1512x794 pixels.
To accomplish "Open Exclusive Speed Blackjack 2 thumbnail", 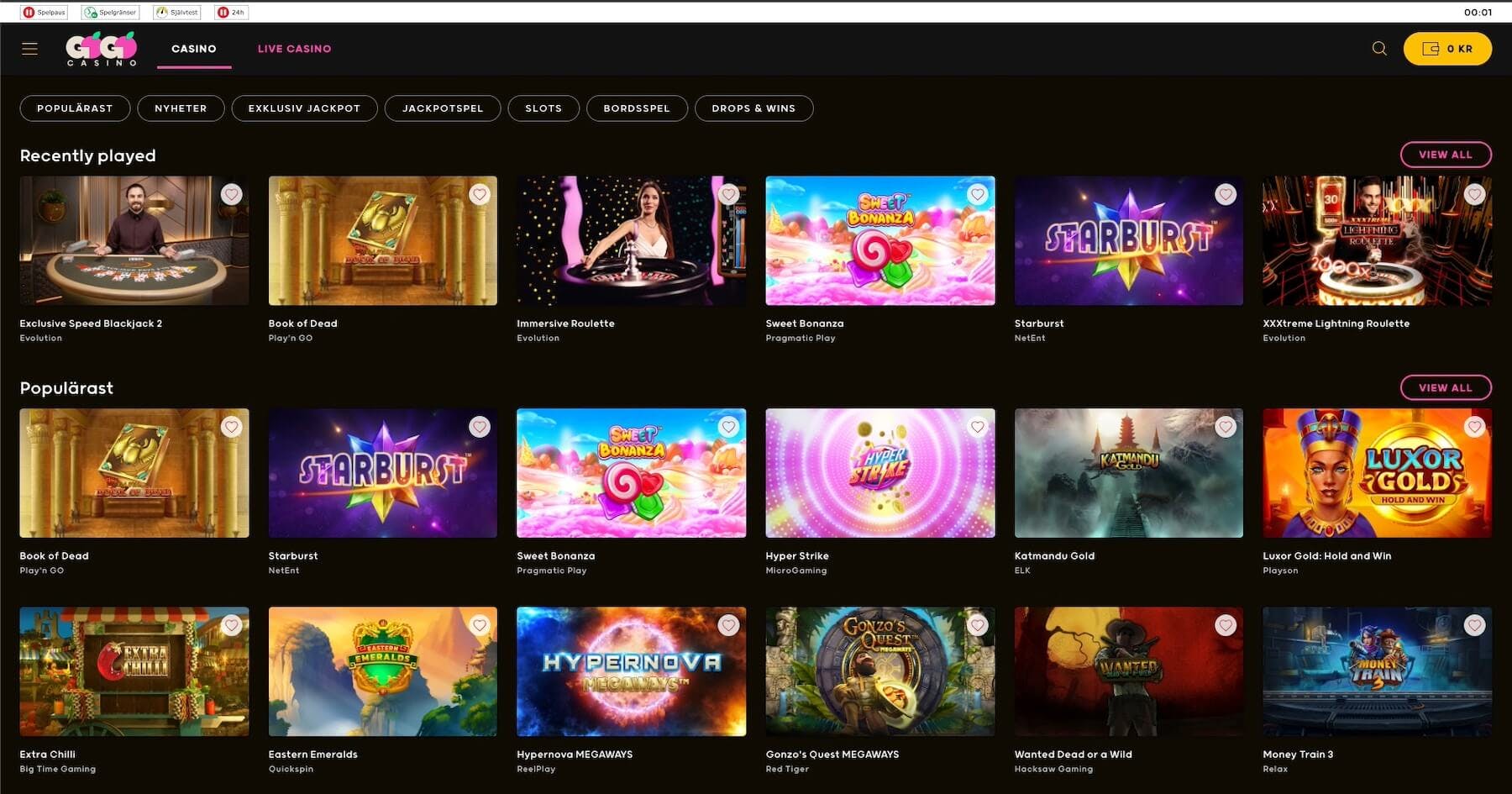I will tap(134, 240).
